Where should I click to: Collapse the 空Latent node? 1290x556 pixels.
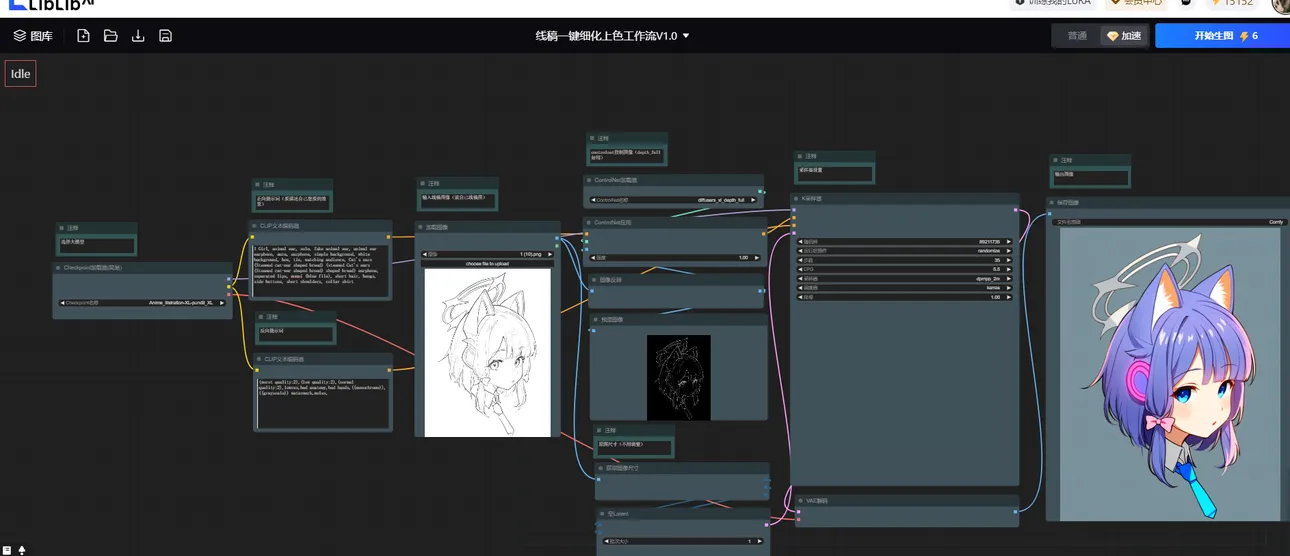click(x=602, y=513)
